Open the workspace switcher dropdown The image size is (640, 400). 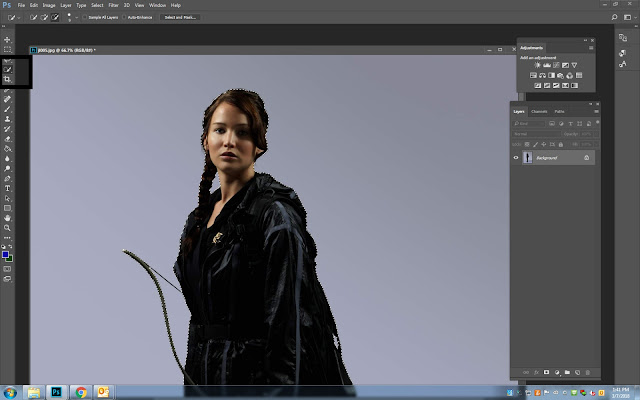(x=630, y=17)
